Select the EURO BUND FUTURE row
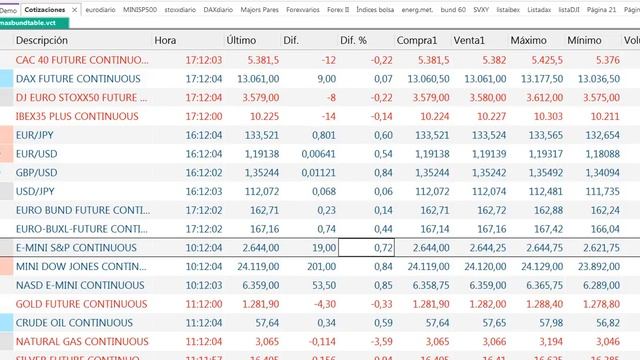Screen dimensions: 640x360 [320, 210]
